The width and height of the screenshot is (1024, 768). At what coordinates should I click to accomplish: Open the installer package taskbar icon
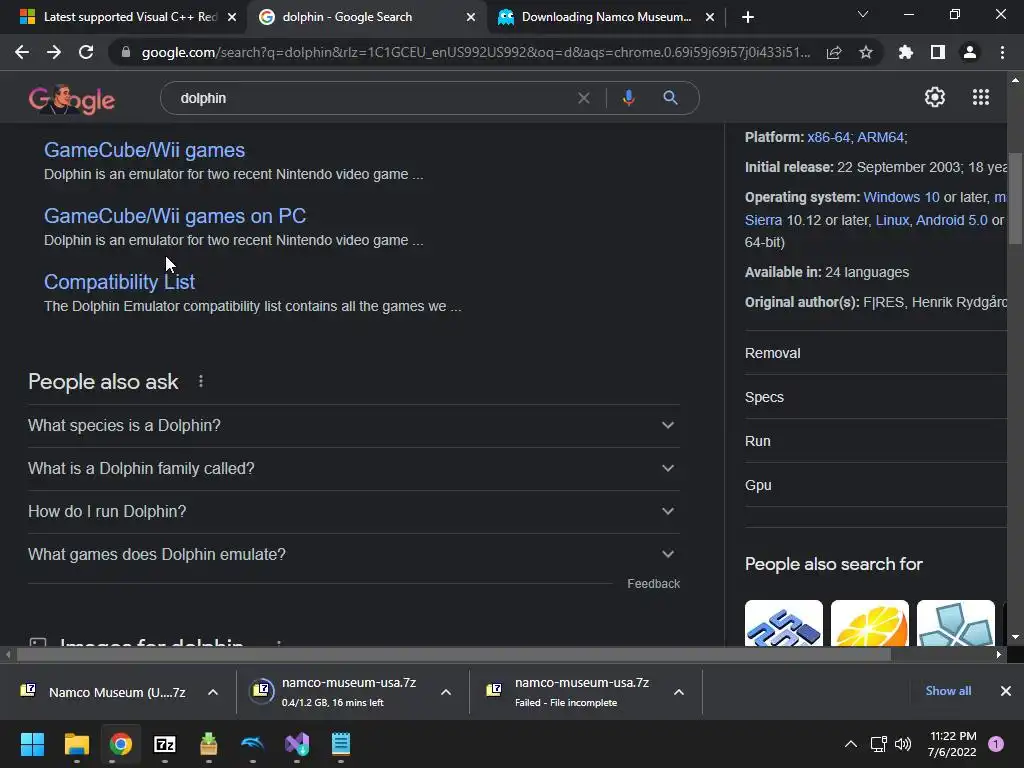tap(208, 744)
